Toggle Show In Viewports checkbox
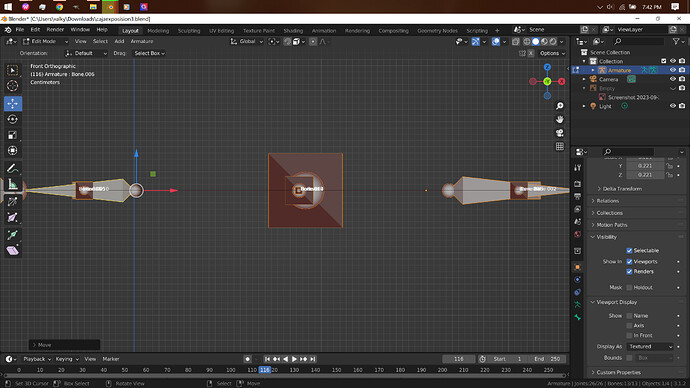The height and width of the screenshot is (388, 690). click(629, 261)
